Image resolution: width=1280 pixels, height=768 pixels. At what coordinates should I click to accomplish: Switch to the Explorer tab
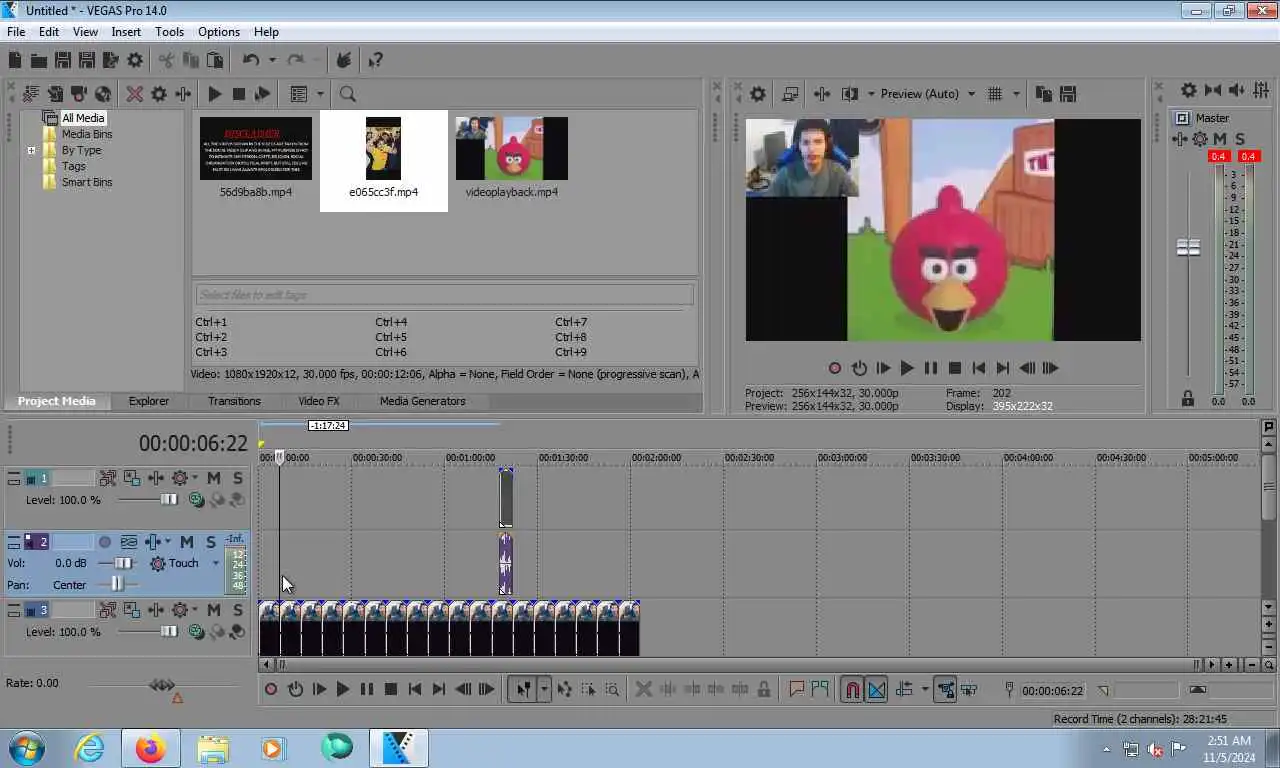tap(148, 401)
